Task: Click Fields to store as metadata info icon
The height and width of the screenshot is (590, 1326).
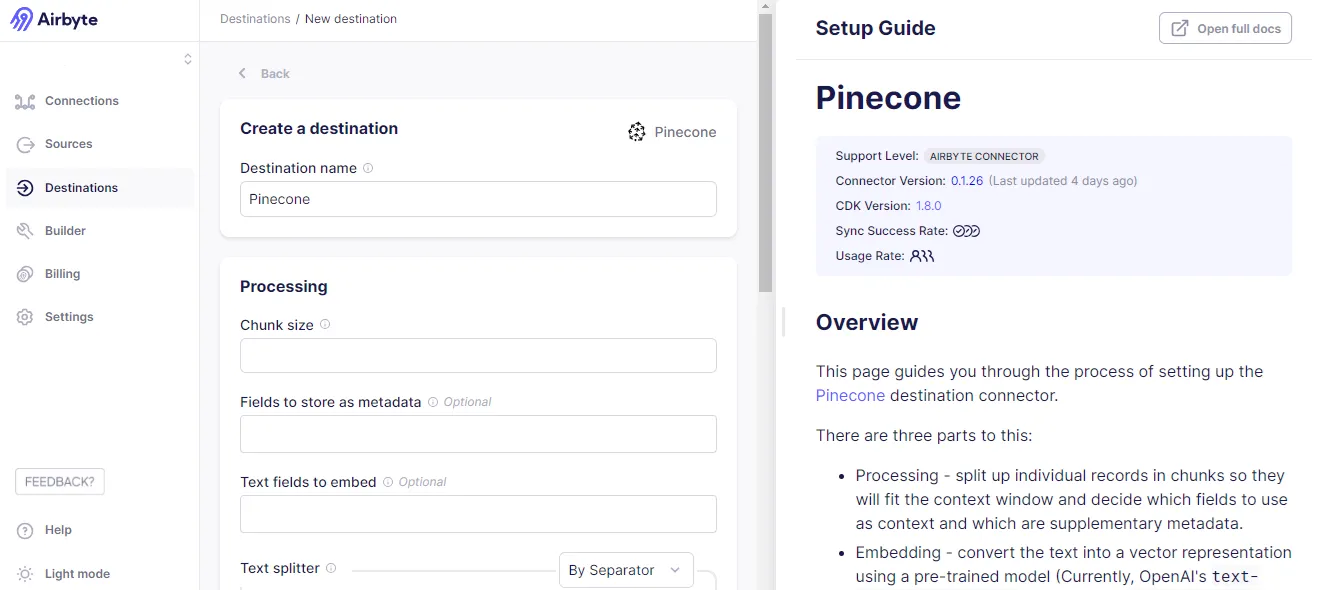Action: (433, 402)
